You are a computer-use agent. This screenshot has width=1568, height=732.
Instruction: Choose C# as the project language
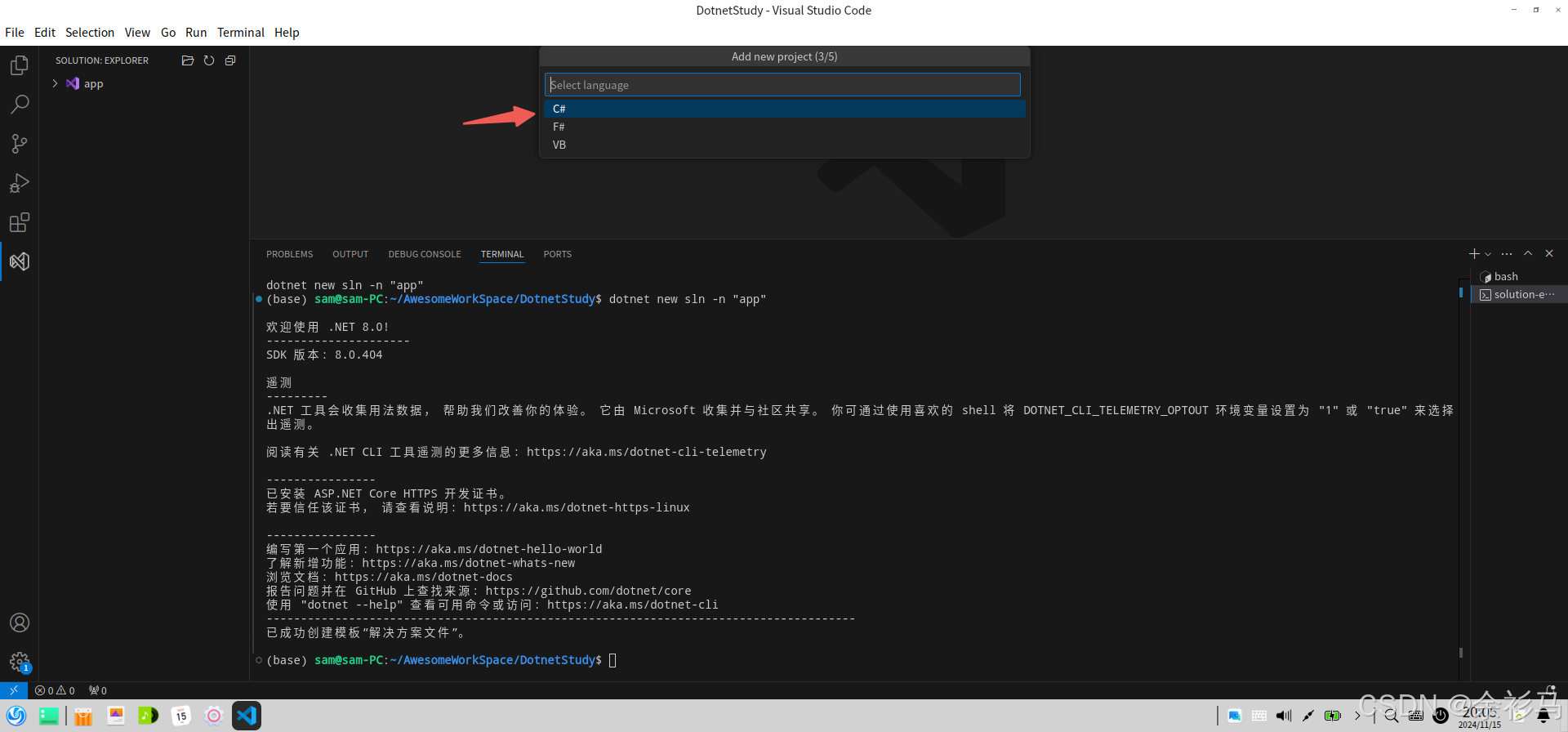pyautogui.click(x=785, y=109)
